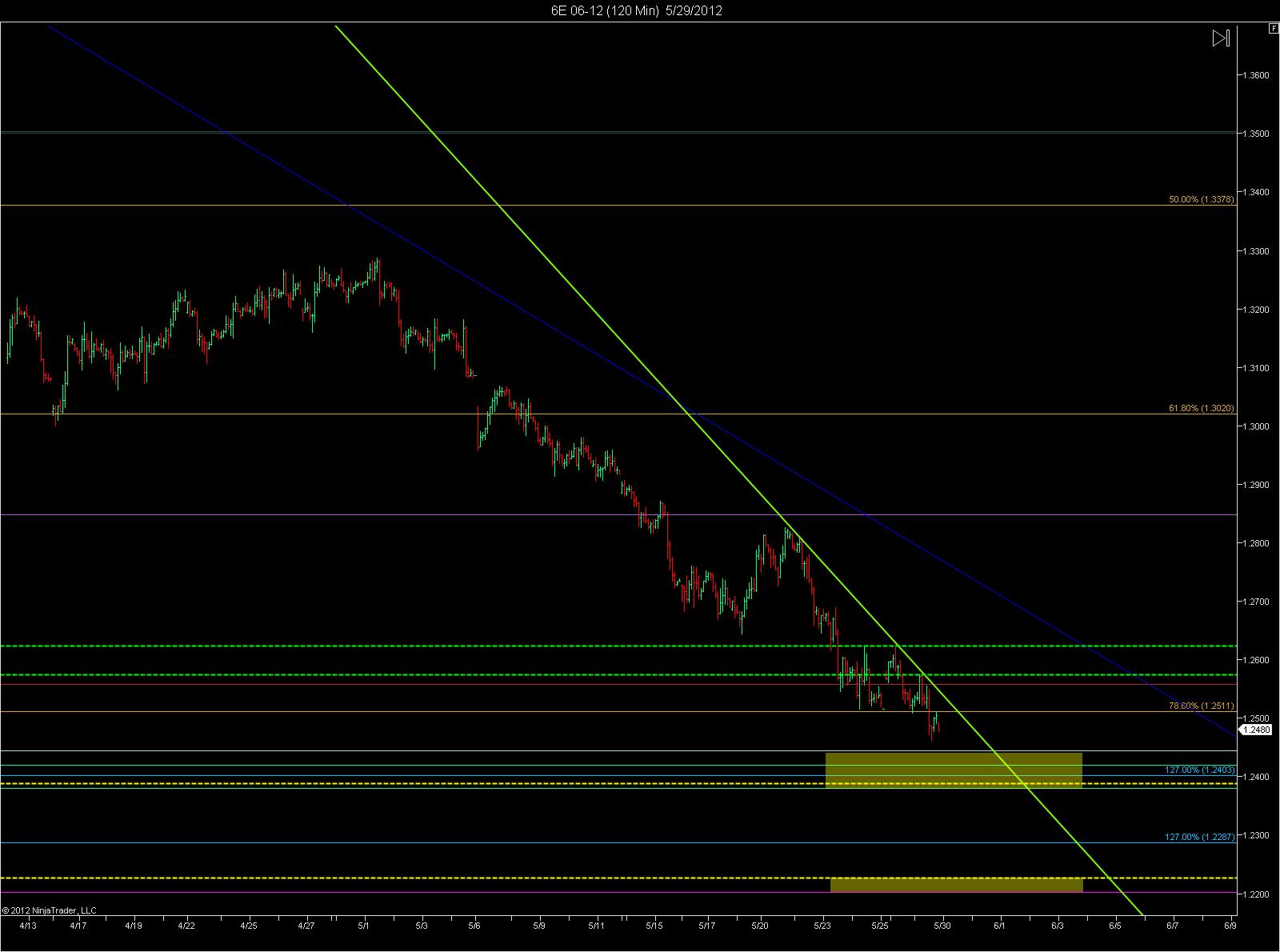1280x952 pixels.
Task: Click the 4/17 date on time axis
Action: click(78, 925)
